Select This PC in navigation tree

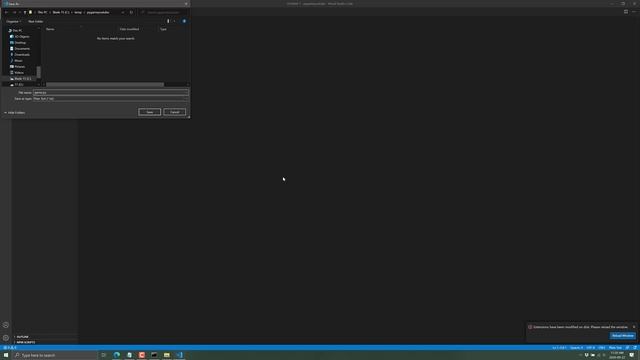[x=17, y=31]
